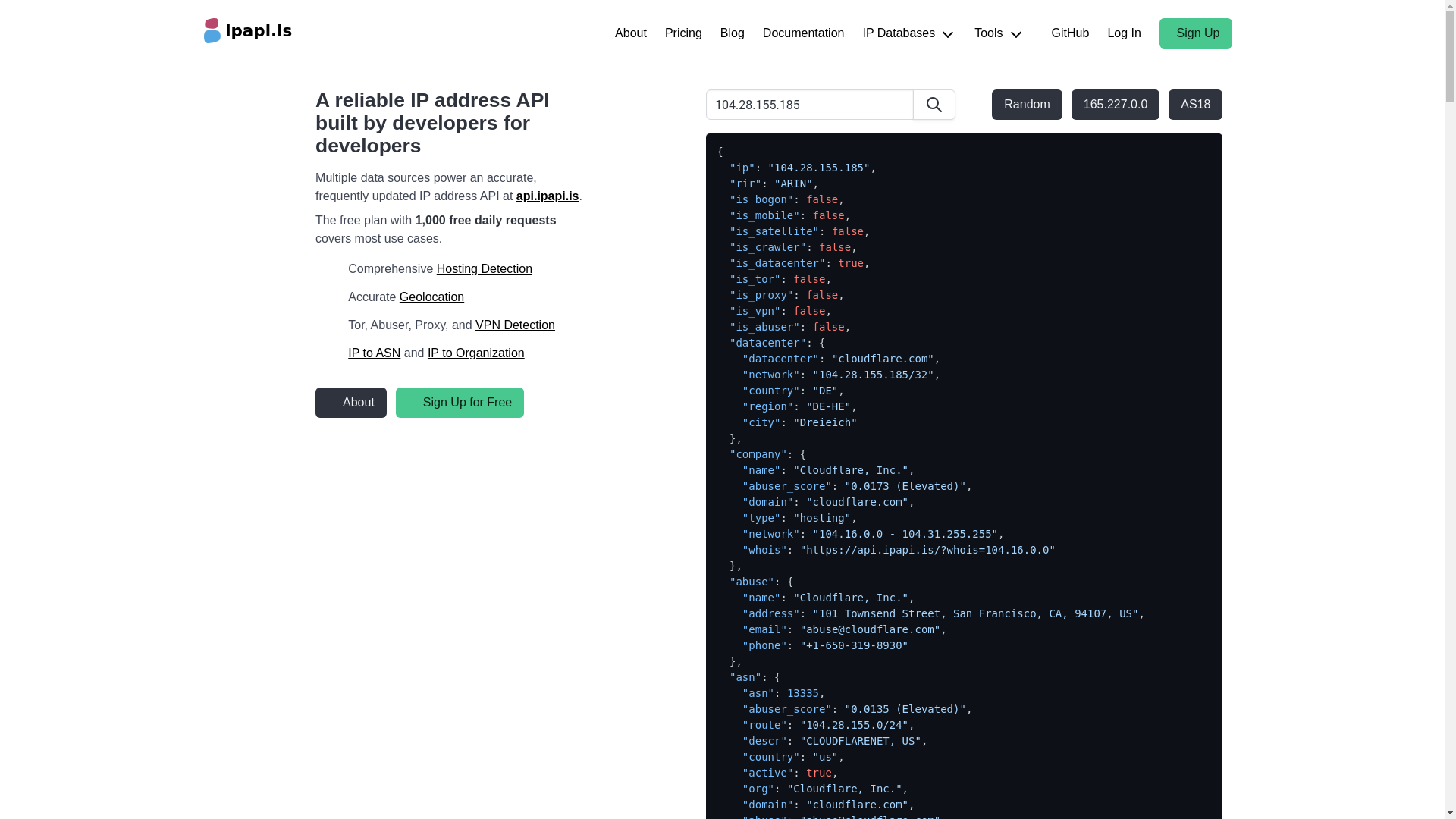Open the GitHub link
Screen dimensions: 1456x819
tap(1069, 33)
